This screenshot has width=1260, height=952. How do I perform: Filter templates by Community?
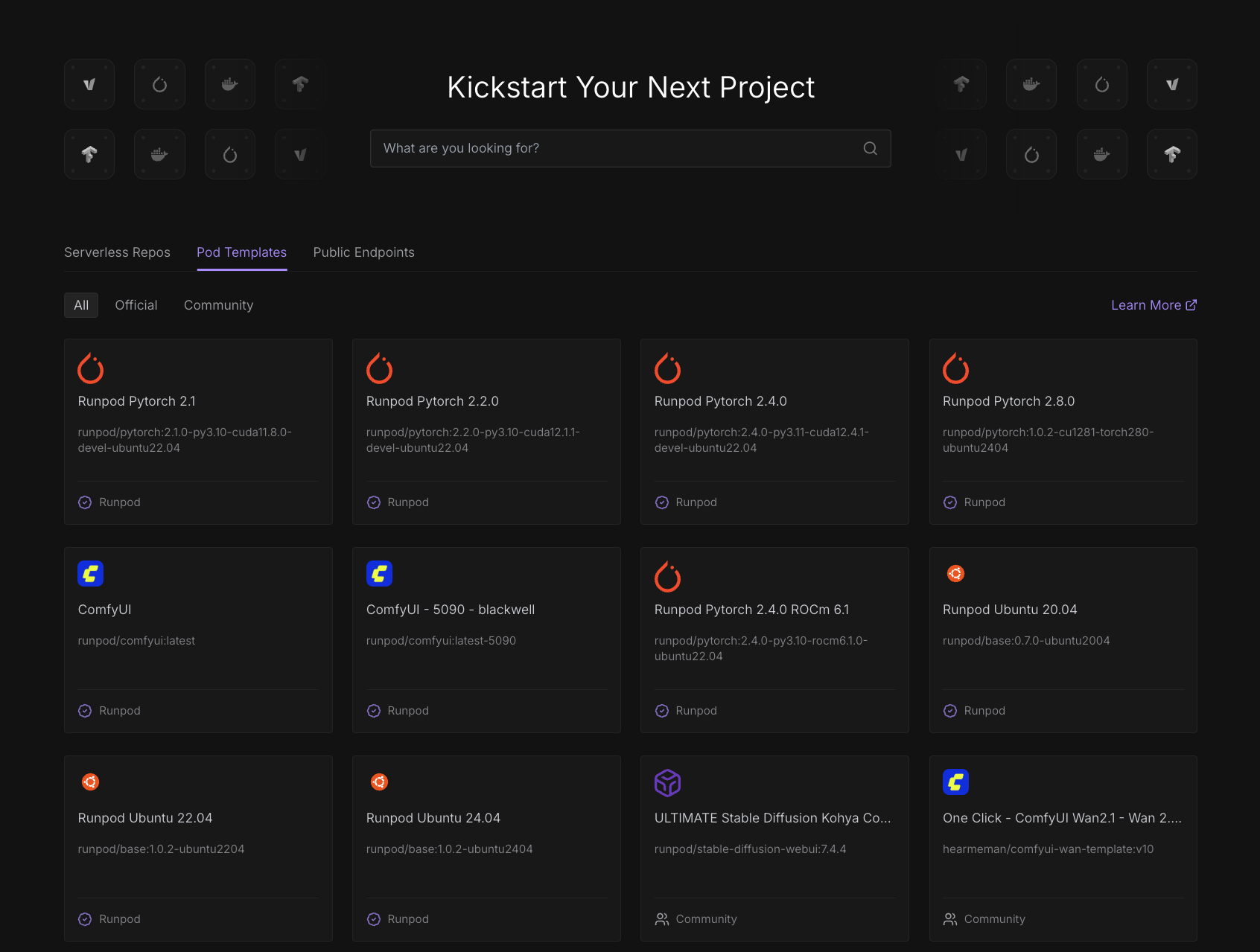[x=218, y=305]
